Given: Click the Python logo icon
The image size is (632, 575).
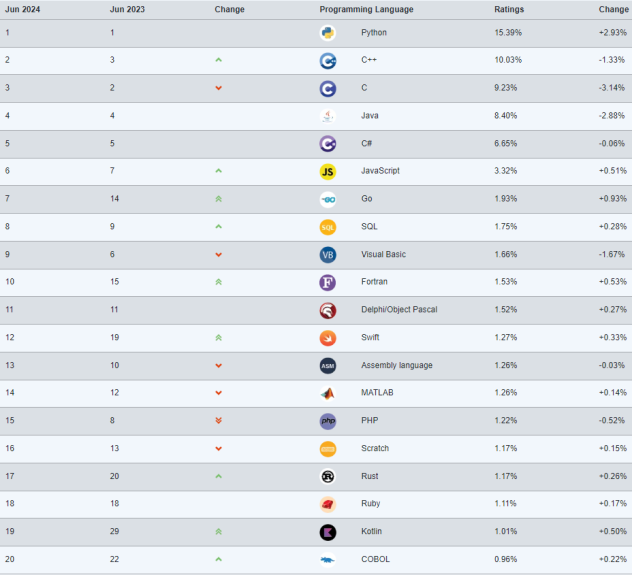Looking at the screenshot, I should 327,33.
